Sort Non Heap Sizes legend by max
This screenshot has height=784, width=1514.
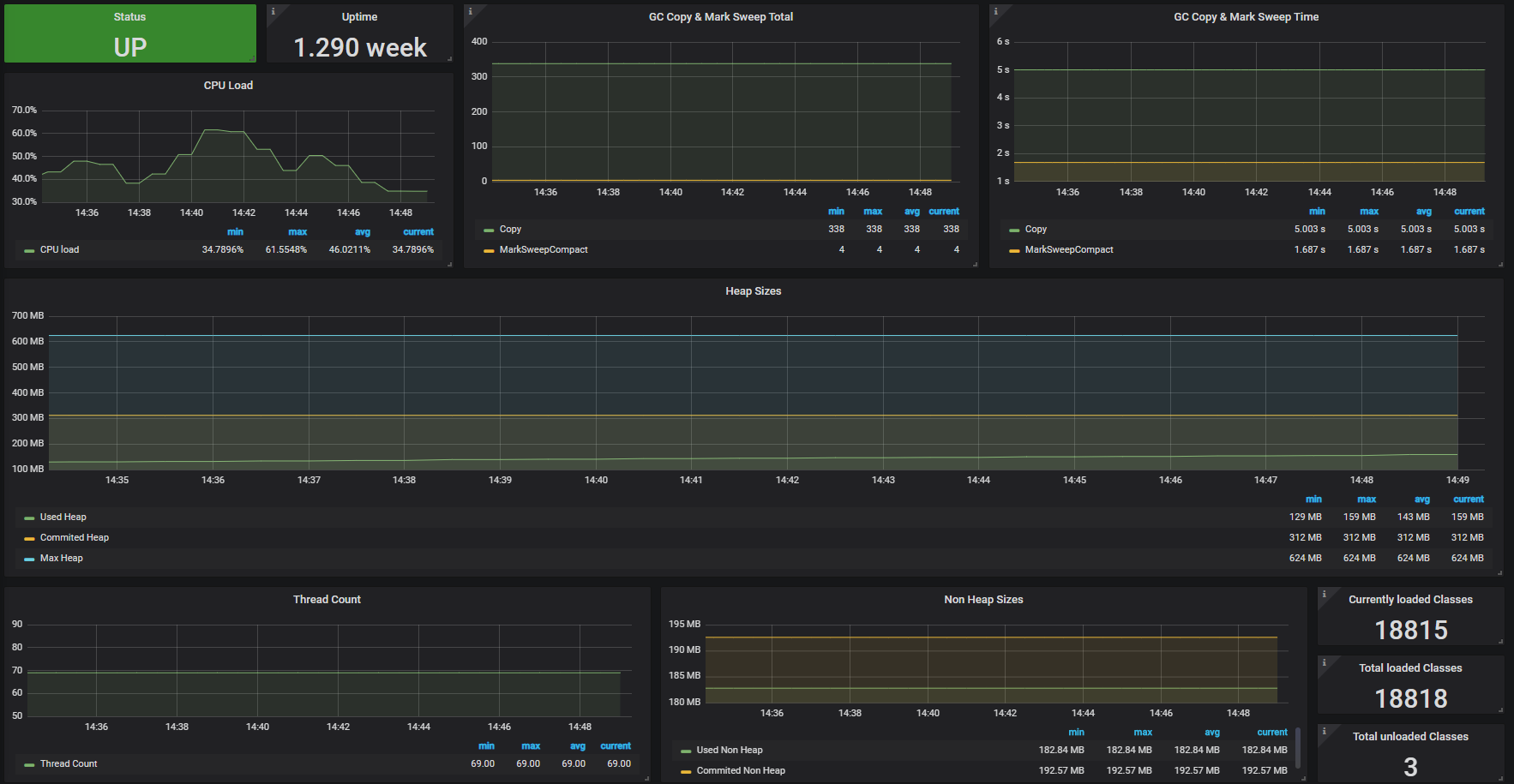[x=1143, y=733]
